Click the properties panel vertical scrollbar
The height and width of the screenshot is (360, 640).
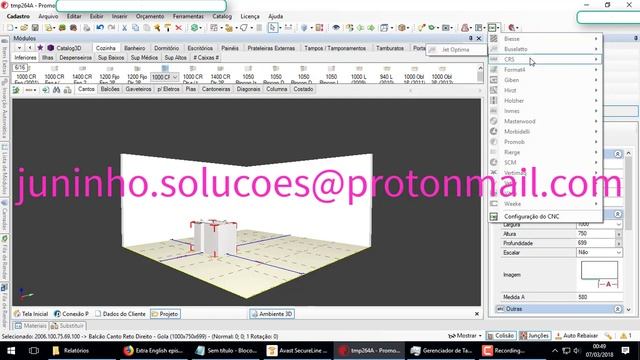click(x=629, y=231)
